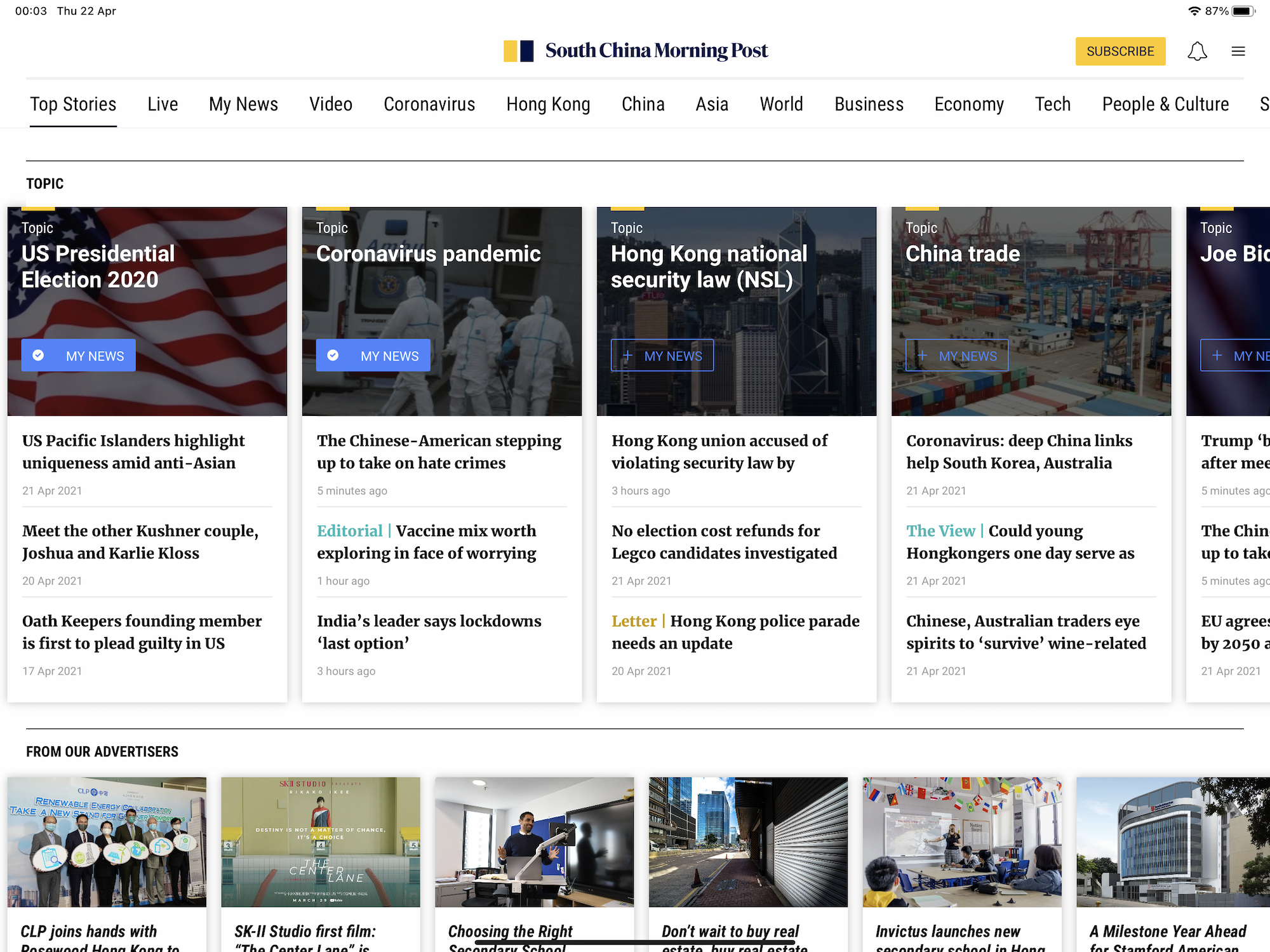The width and height of the screenshot is (1270, 952).
Task: Tap the Wi-Fi status icon
Action: [1194, 11]
